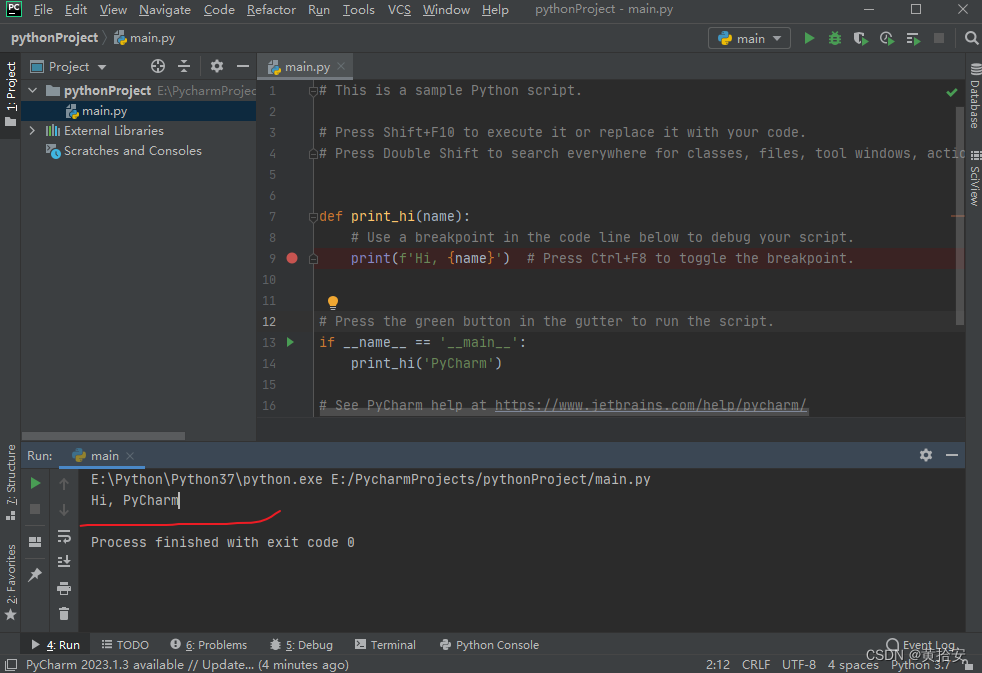Open the Refactor menu
The image size is (982, 673).
coord(271,10)
